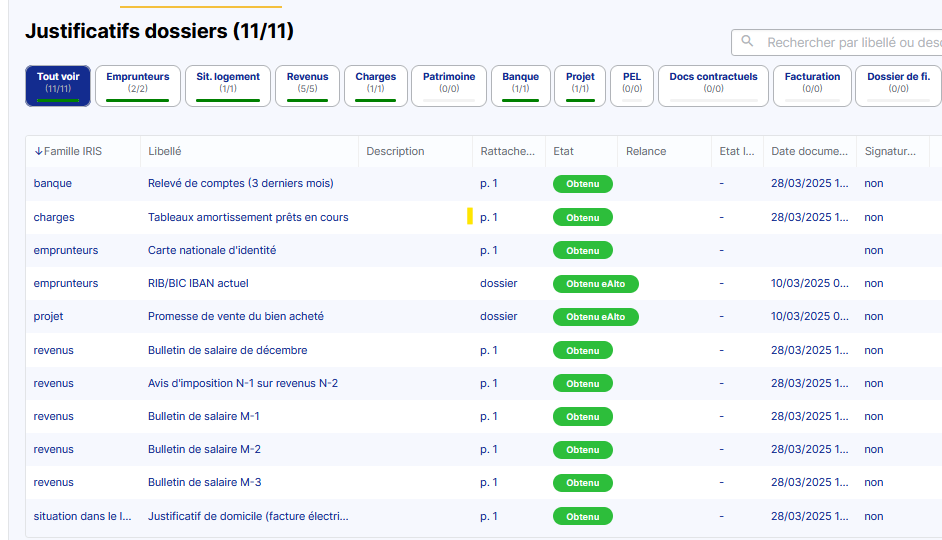Open Promesse de vente du bien acheté
The height and width of the screenshot is (540, 942).
point(235,317)
